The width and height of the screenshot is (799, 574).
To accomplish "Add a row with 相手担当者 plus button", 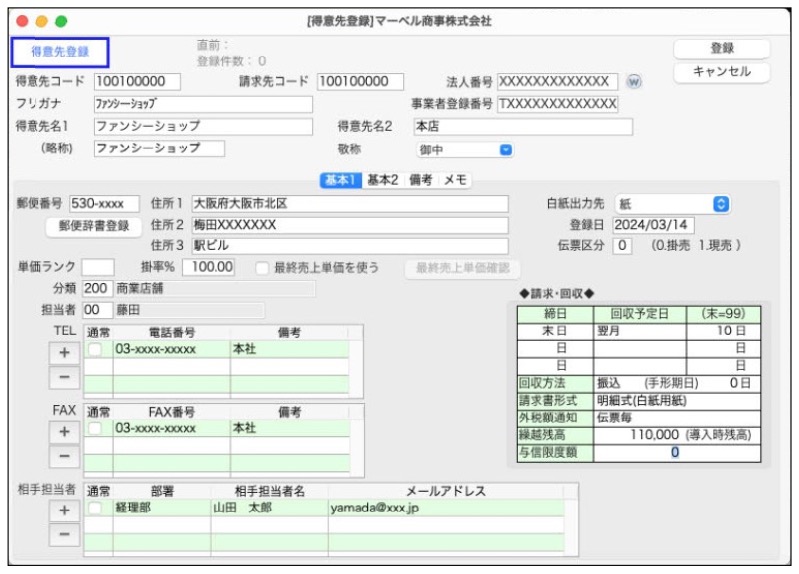I will coord(64,511).
